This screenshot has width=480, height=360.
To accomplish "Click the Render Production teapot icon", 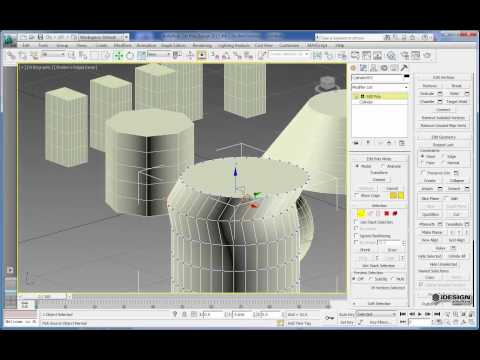I will tap(427, 55).
